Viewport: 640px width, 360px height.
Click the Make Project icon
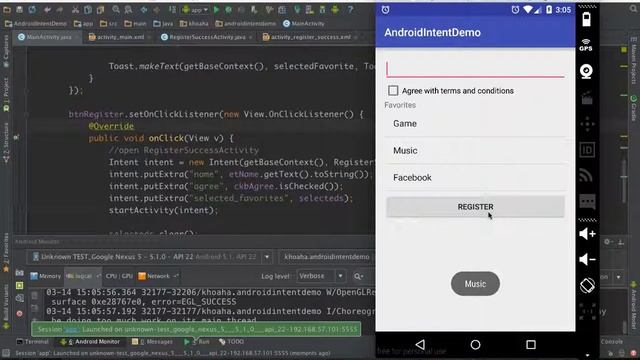point(173,9)
